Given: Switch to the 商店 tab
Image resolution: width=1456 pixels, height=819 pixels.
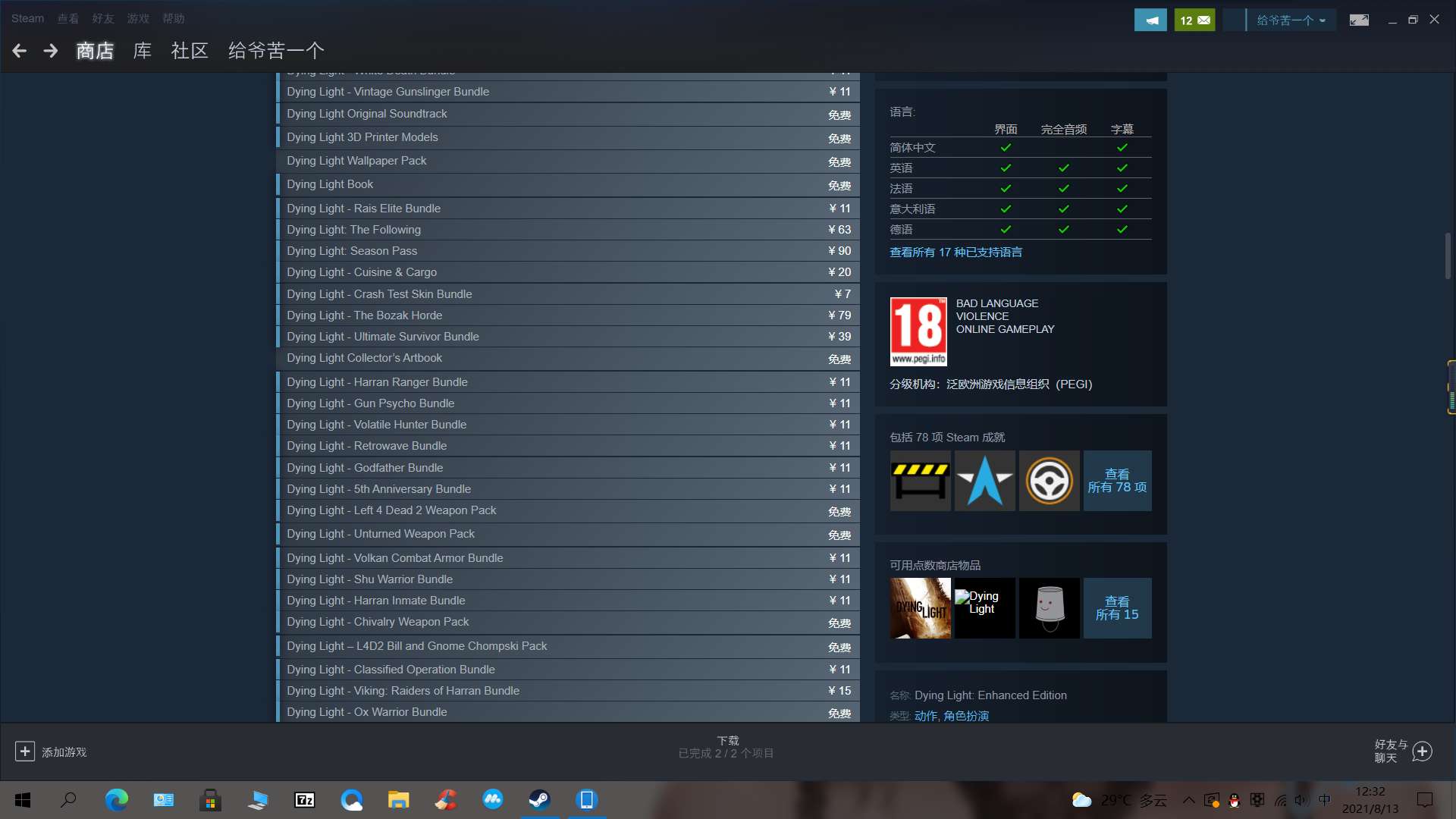Looking at the screenshot, I should (95, 51).
